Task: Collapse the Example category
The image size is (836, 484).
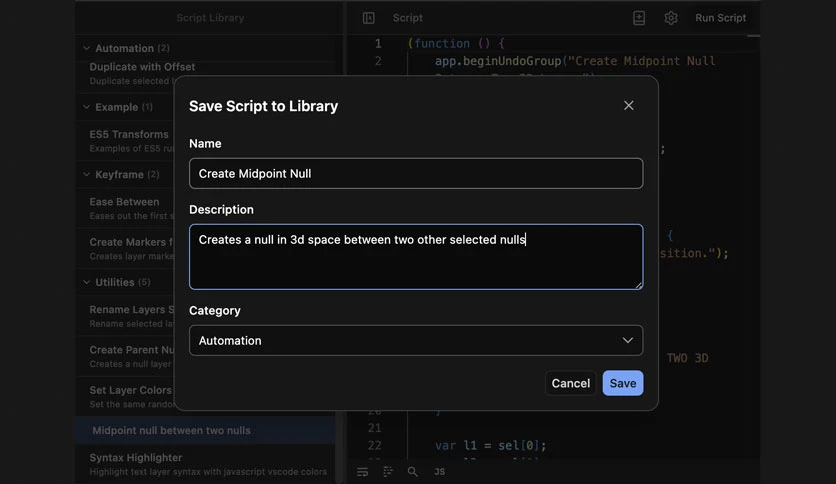Action: [x=86, y=107]
